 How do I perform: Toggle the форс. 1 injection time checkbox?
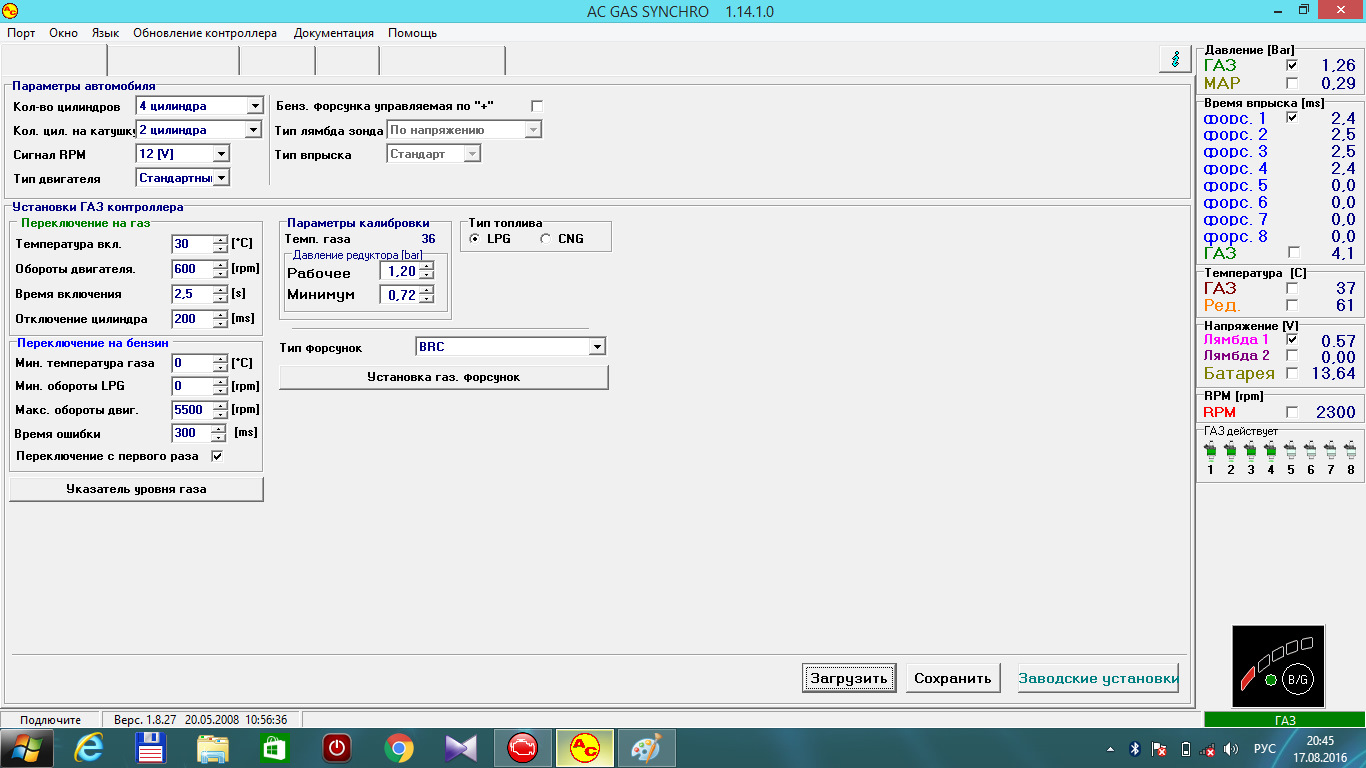(x=1292, y=118)
